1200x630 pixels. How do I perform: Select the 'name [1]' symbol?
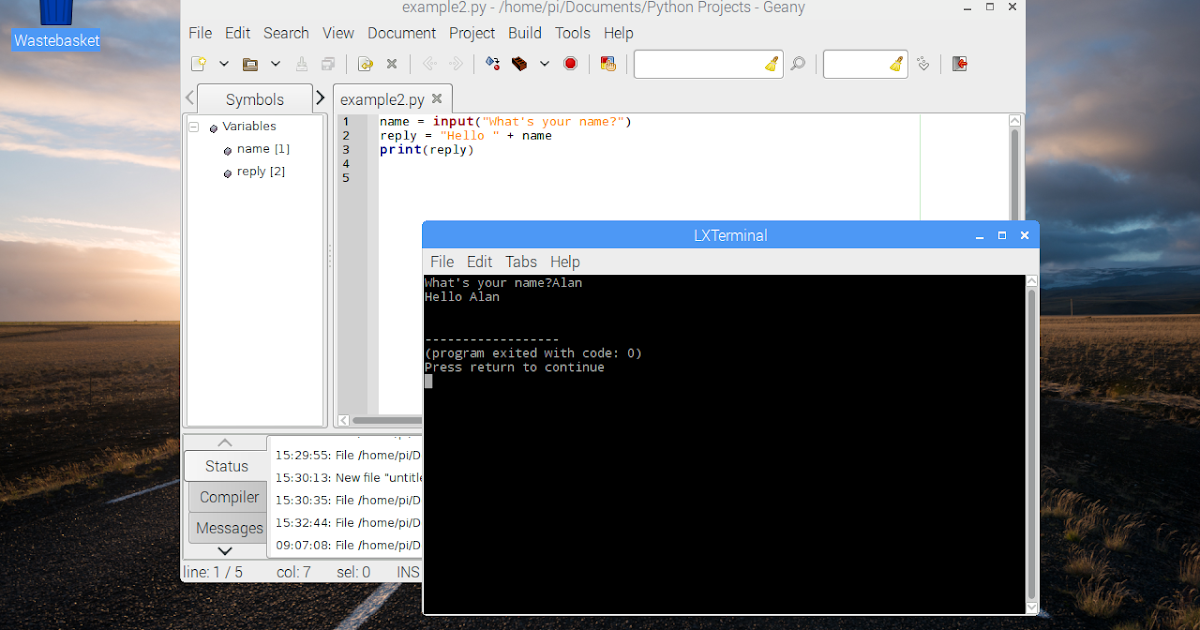[263, 148]
